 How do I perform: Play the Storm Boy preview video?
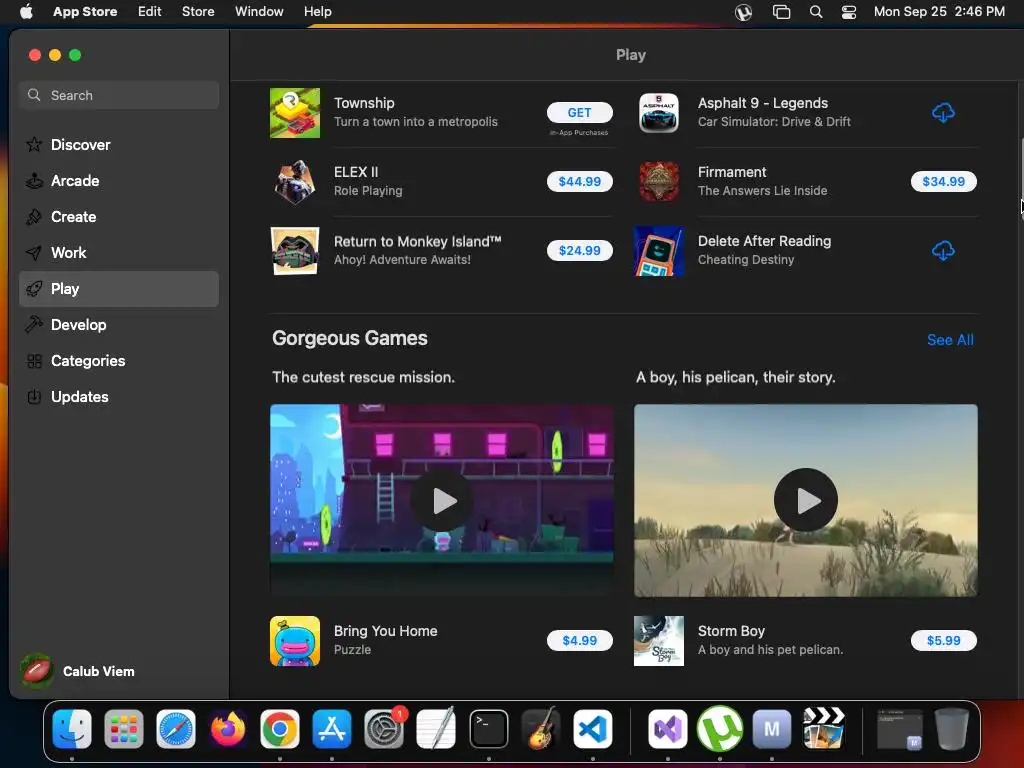click(806, 500)
